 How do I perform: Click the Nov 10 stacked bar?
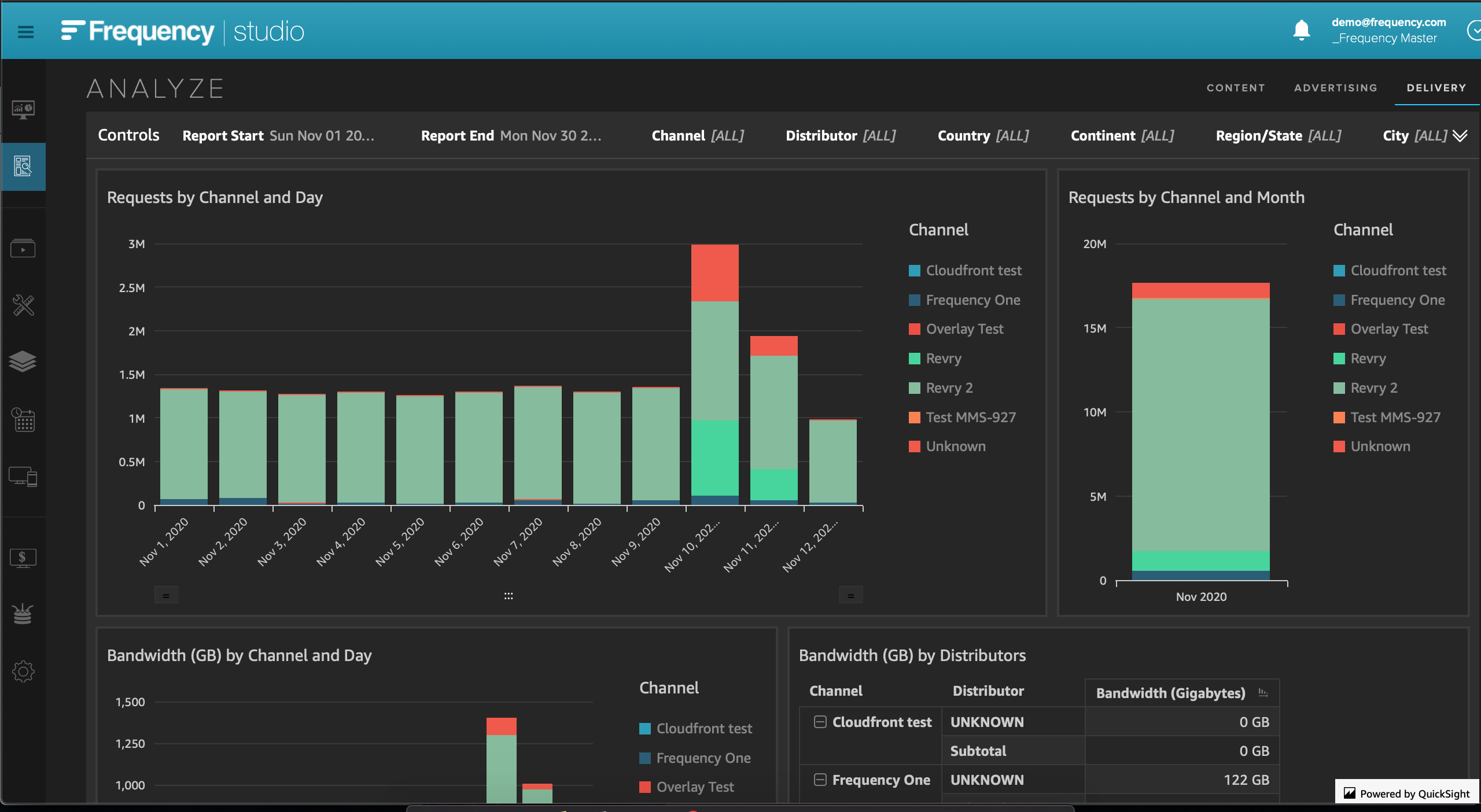[x=714, y=375]
